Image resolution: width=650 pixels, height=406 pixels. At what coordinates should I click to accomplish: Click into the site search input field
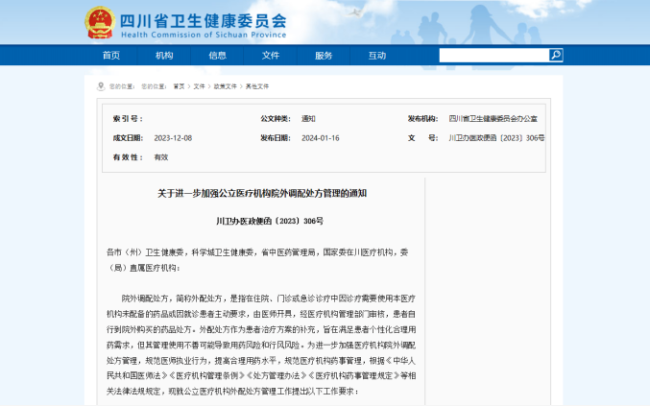(484, 55)
